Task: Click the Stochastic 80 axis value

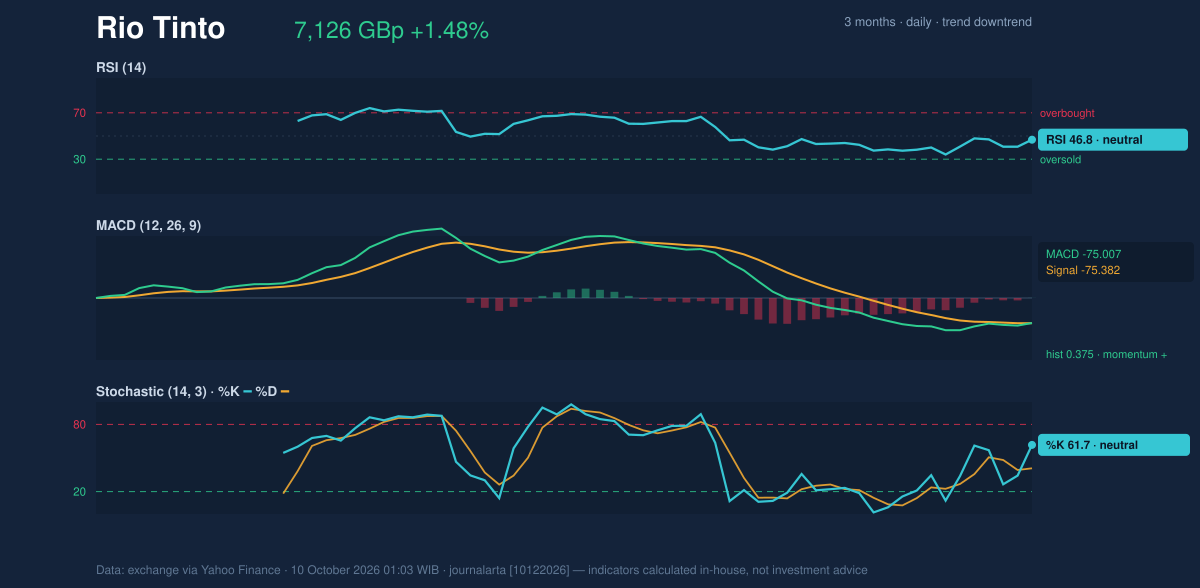Action: 79,425
